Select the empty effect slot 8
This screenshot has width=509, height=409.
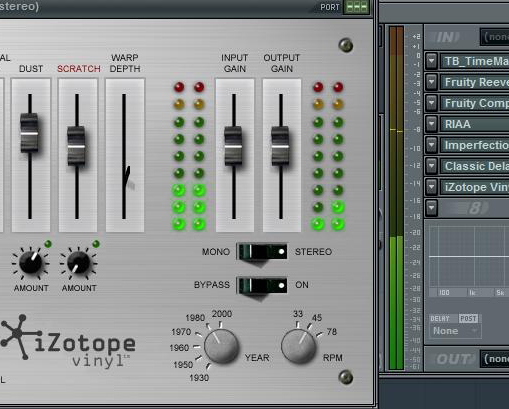coord(475,208)
